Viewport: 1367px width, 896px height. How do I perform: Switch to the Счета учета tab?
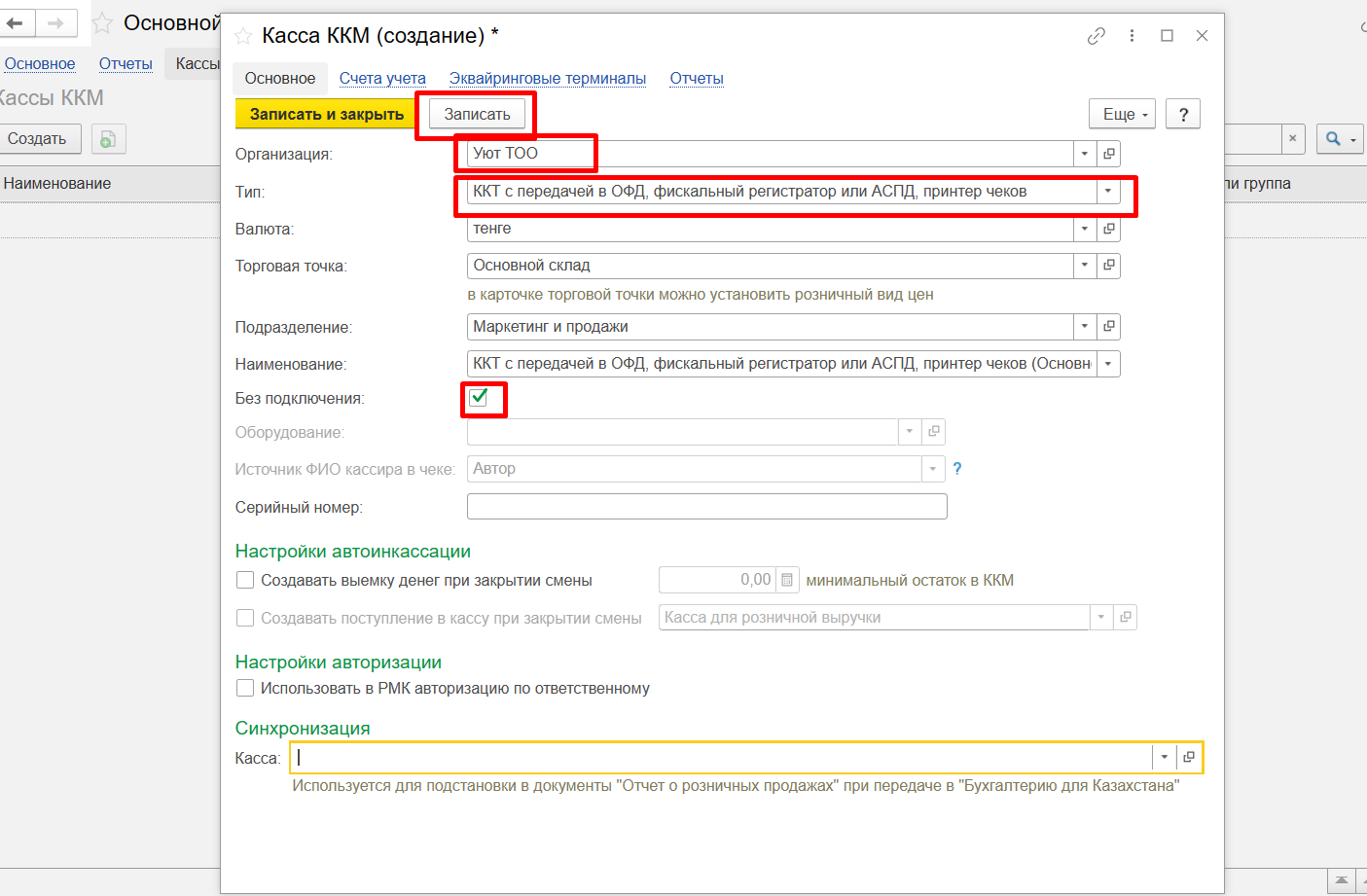[x=382, y=79]
